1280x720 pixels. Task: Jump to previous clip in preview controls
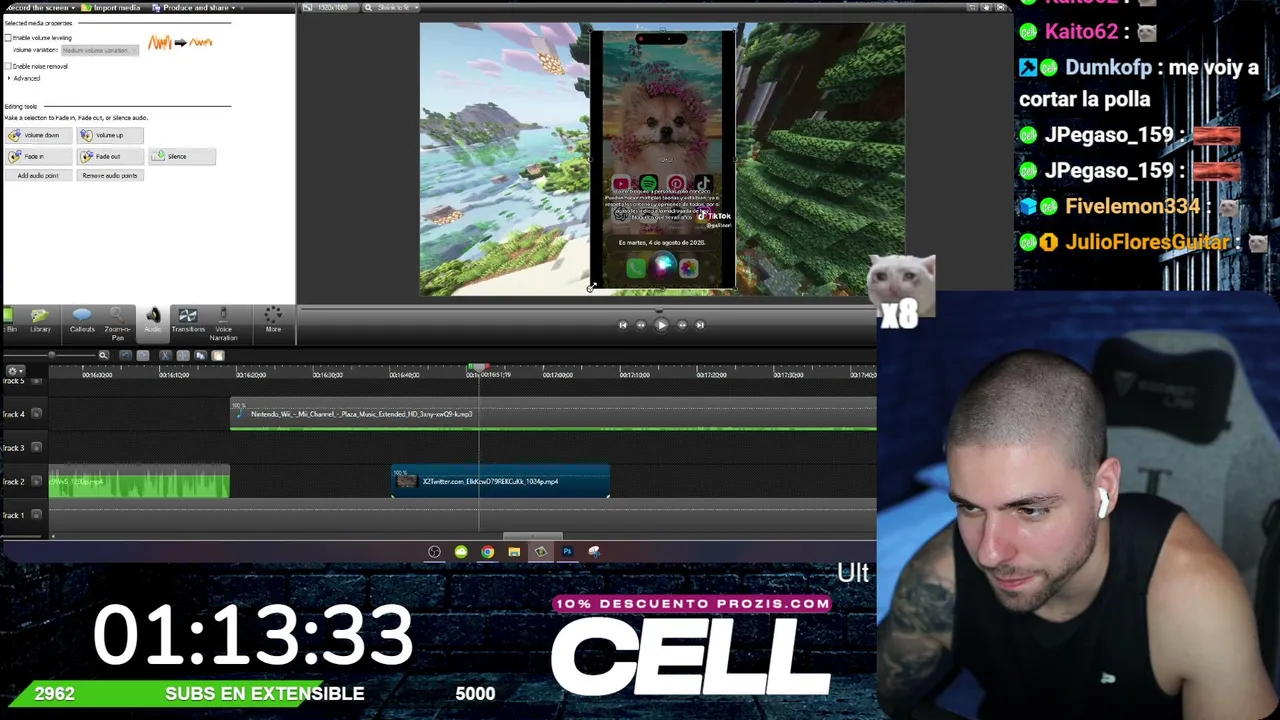(622, 324)
